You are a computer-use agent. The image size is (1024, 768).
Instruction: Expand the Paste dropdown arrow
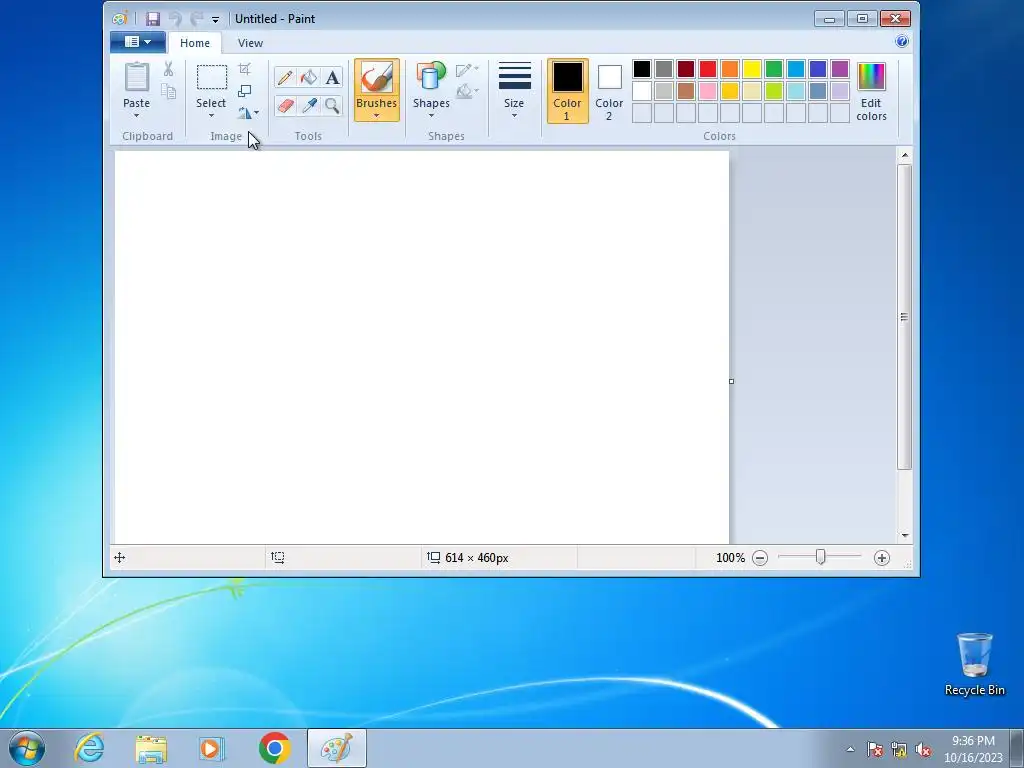coord(136,116)
